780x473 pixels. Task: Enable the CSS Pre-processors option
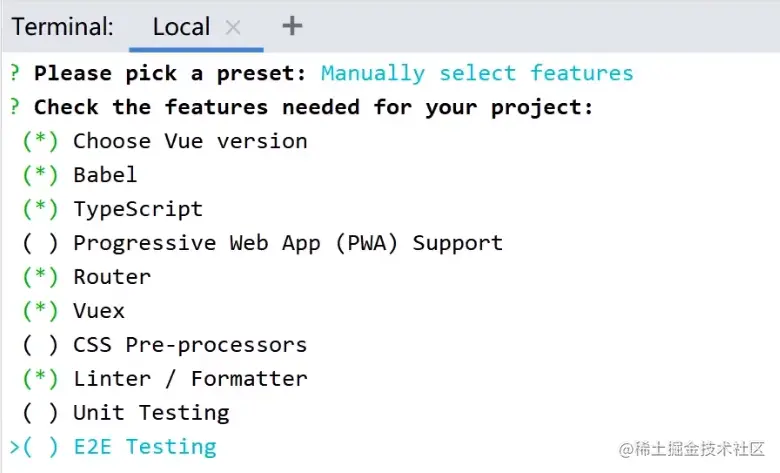(40, 345)
